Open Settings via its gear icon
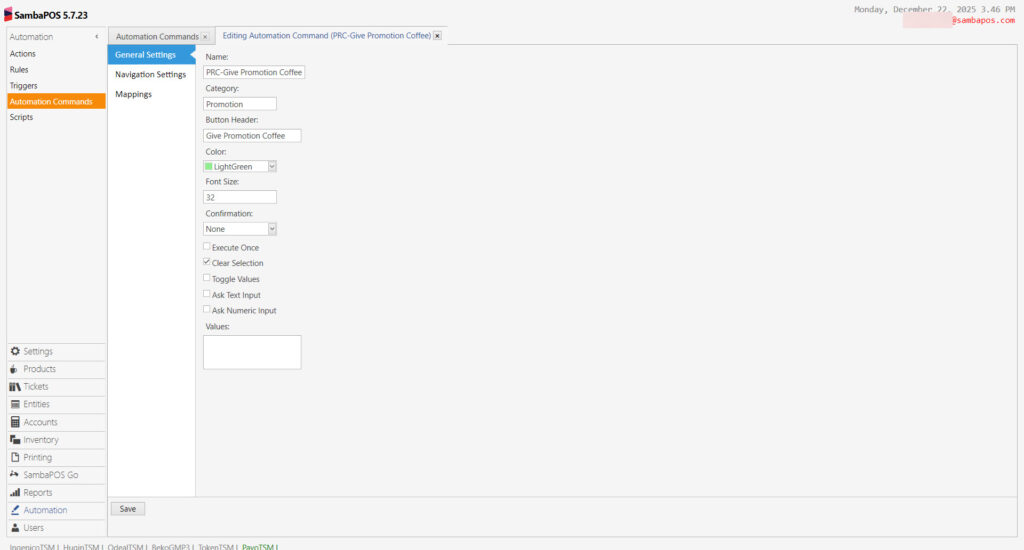Image resolution: width=1024 pixels, height=550 pixels. (x=15, y=352)
